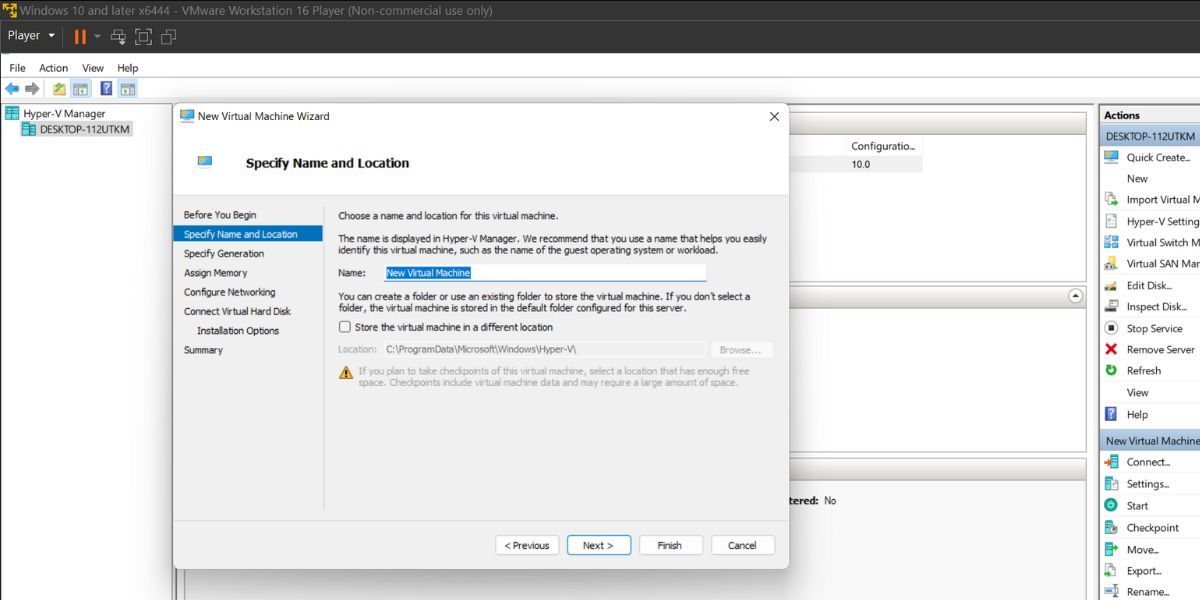Viewport: 1200px width, 600px height.
Task: Go to Assign Memory wizard step
Action: (x=216, y=273)
